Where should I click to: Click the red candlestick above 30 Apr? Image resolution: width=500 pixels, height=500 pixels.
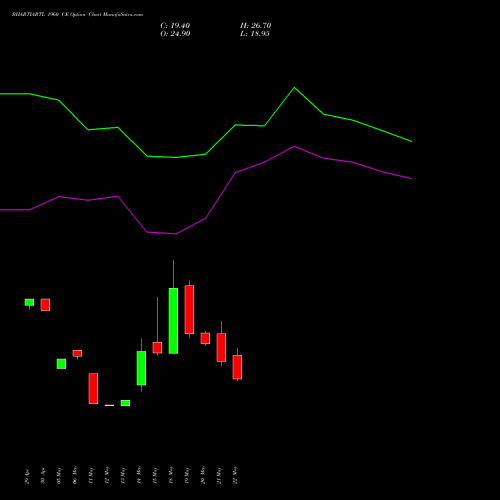pyautogui.click(x=45, y=305)
